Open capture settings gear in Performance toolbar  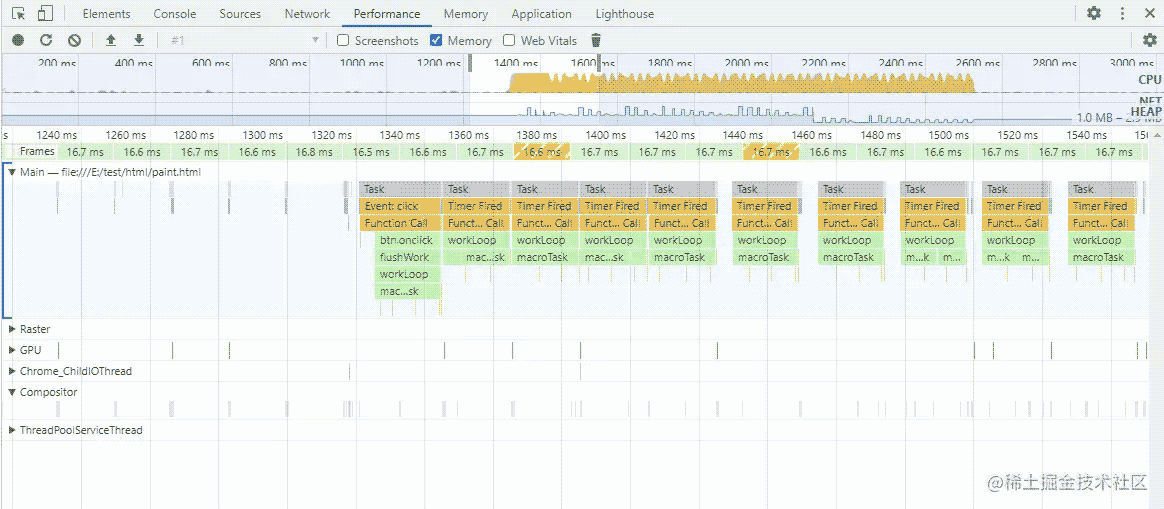1150,40
